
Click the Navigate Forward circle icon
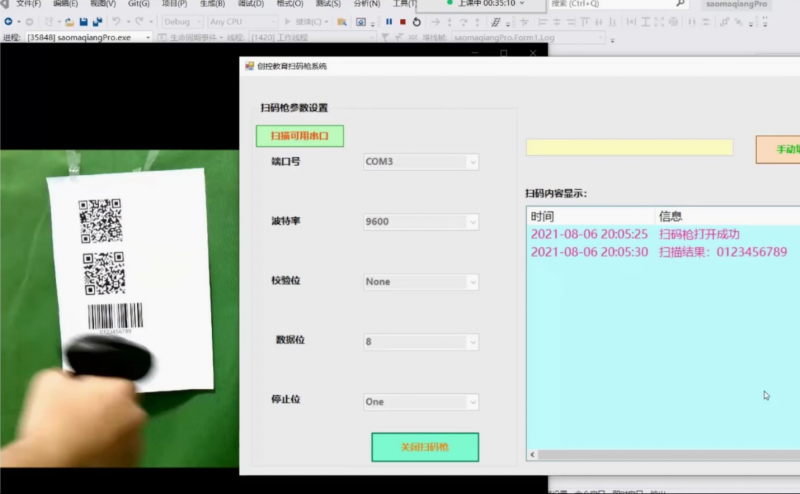tap(29, 22)
